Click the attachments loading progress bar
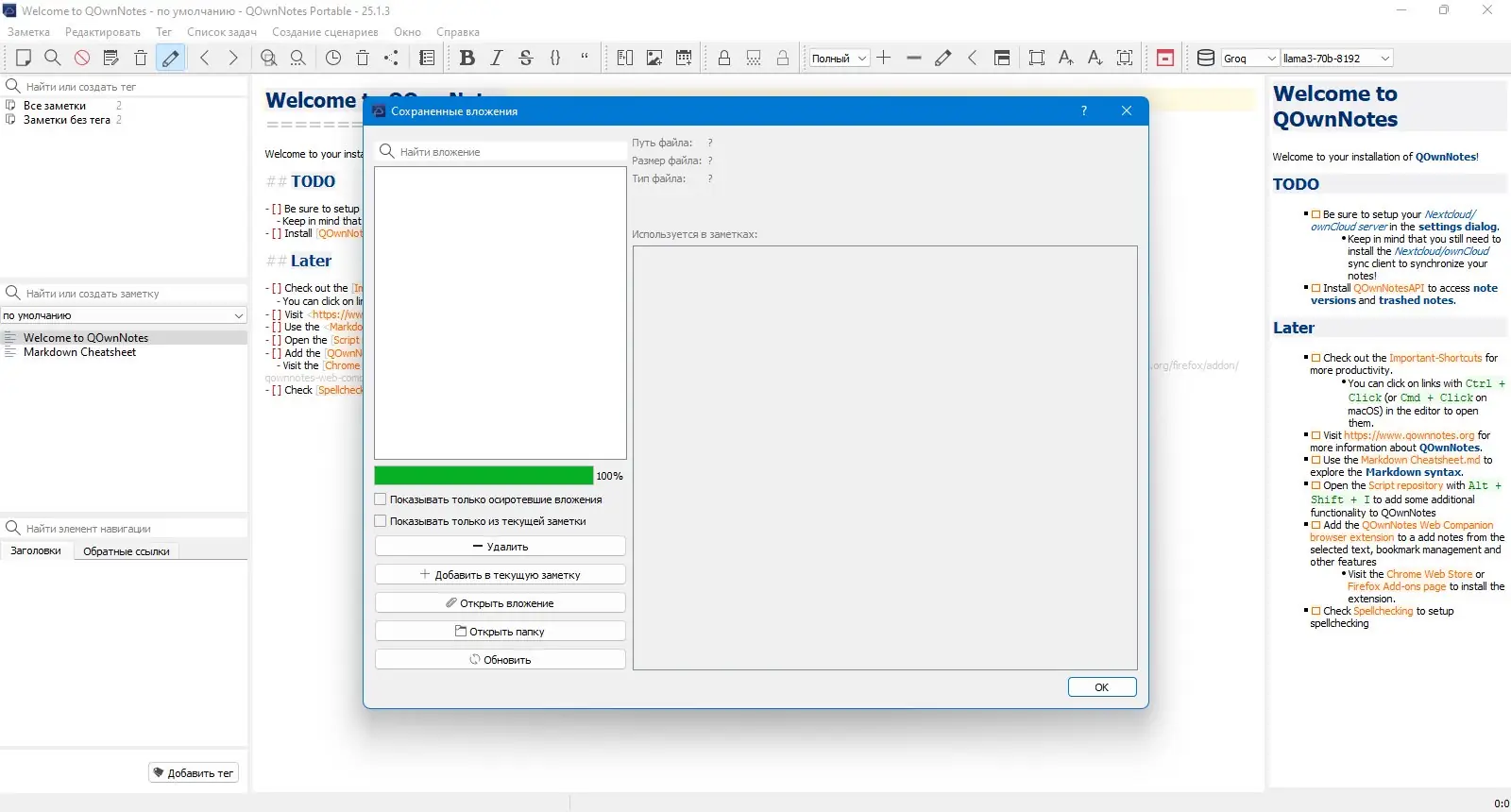The height and width of the screenshot is (812, 1511). pyautogui.click(x=484, y=476)
